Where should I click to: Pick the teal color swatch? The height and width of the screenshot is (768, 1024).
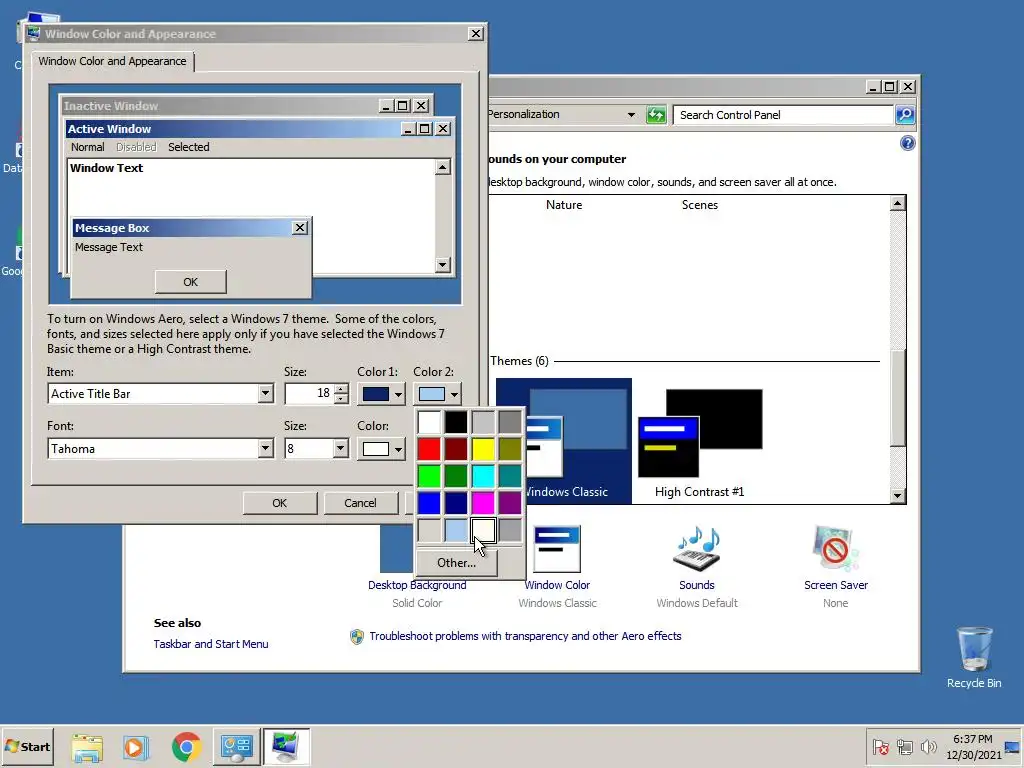coord(510,476)
